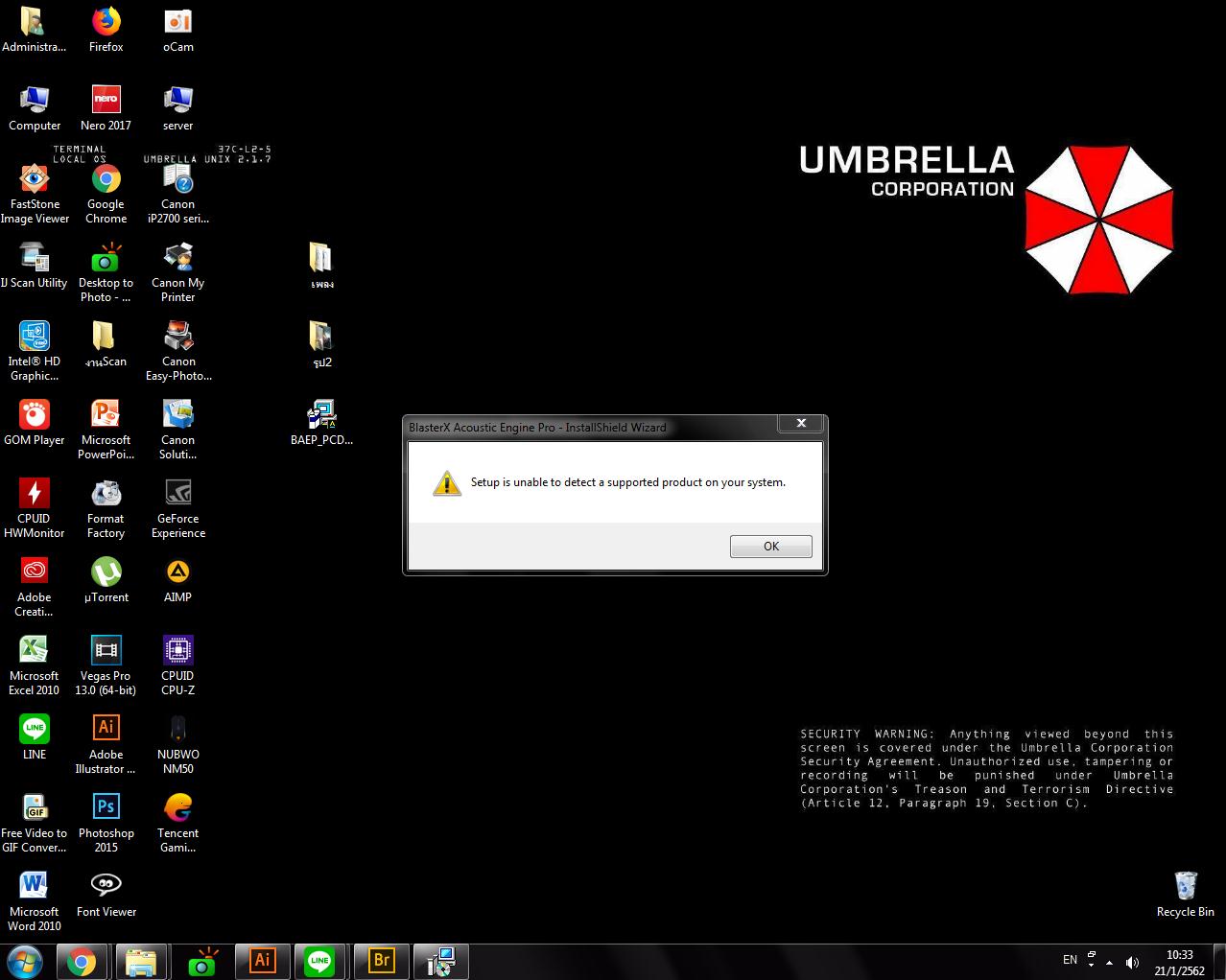Open Illustrator from the taskbar
Image resolution: width=1226 pixels, height=980 pixels.
pyautogui.click(x=262, y=962)
